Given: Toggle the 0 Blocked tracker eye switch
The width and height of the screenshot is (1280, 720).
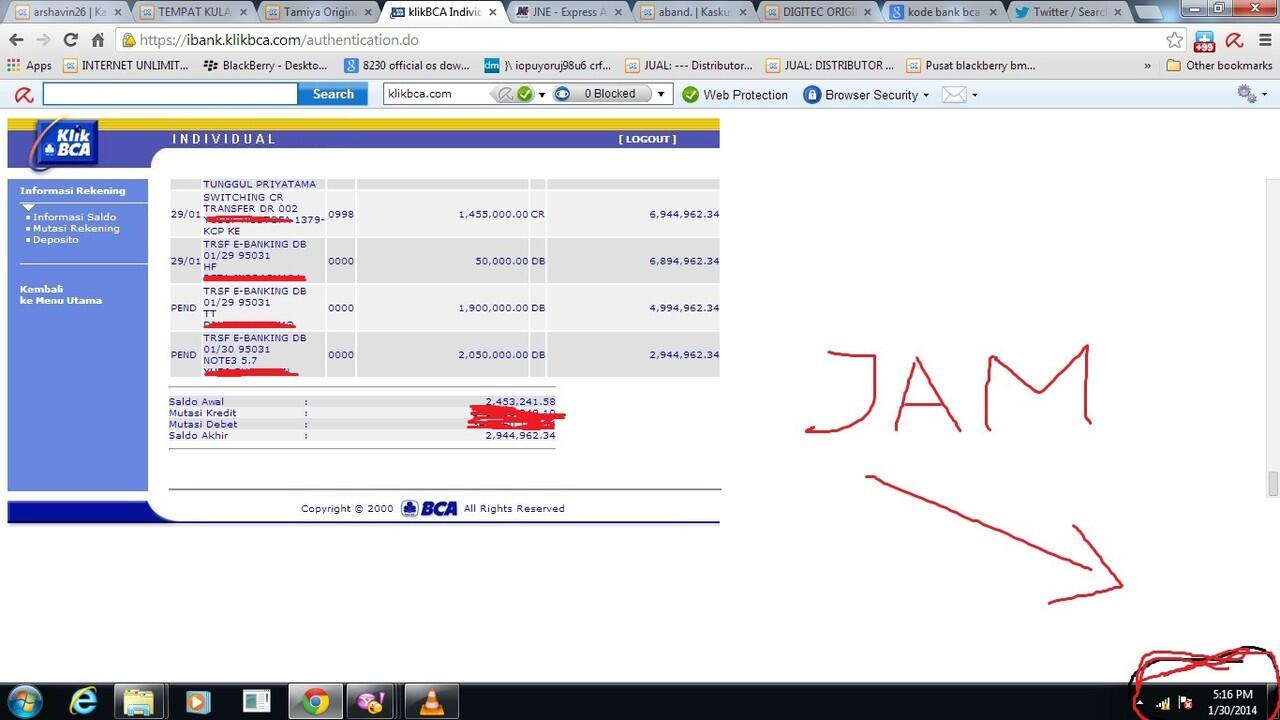Looking at the screenshot, I should [562, 94].
